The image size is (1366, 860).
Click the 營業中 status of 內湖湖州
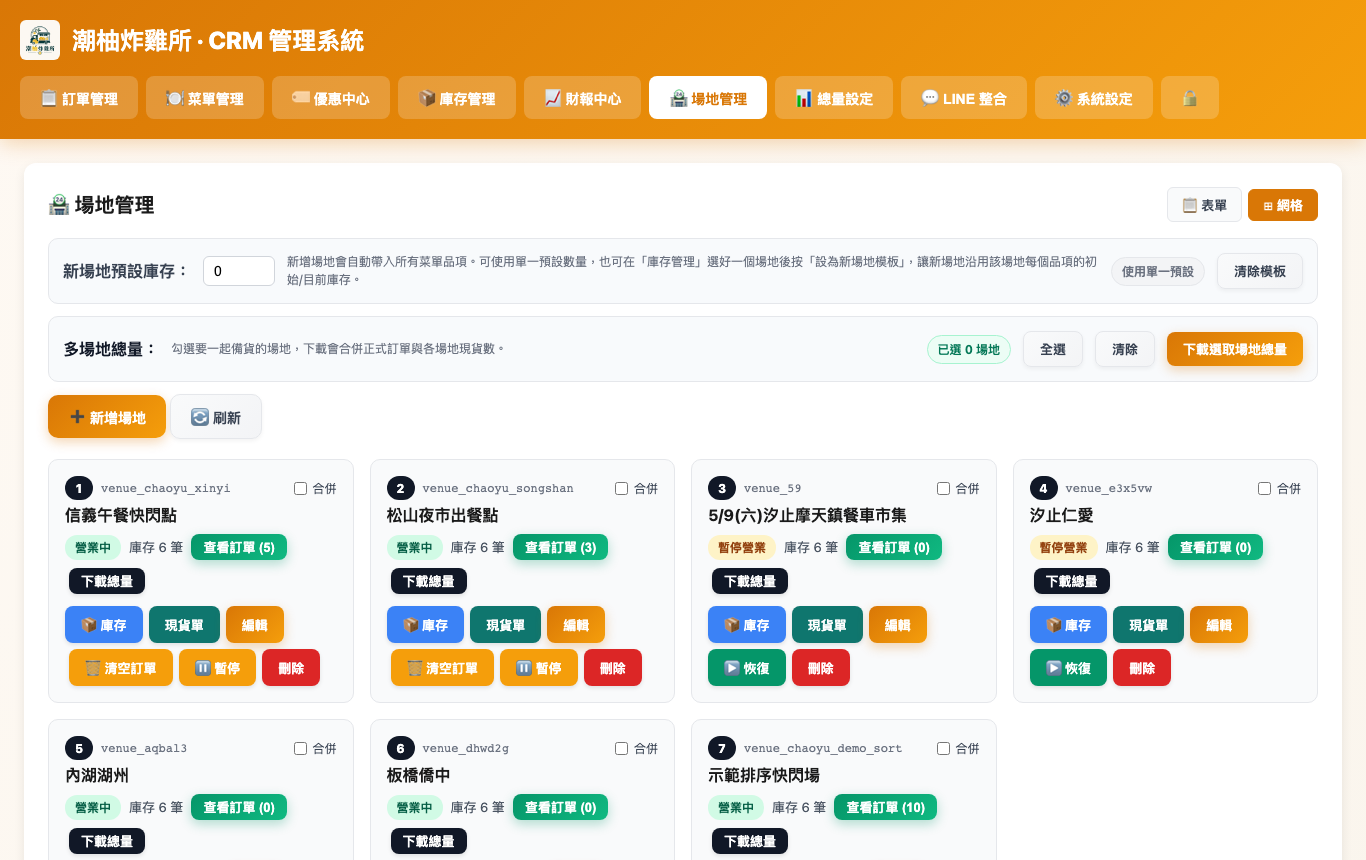(x=93, y=807)
